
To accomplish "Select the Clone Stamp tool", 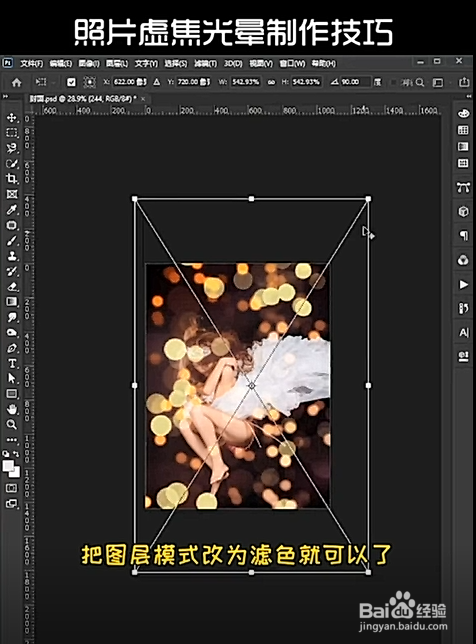I will [x=11, y=255].
